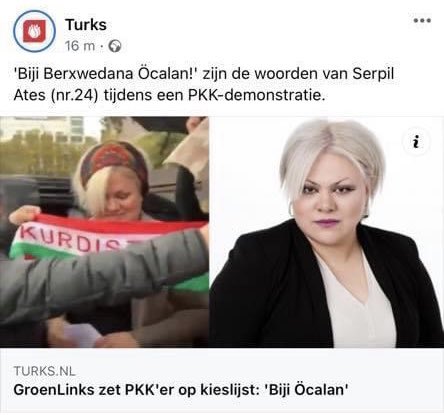Open the three-dot post options menu
The image size is (444, 415).
pos(422,20)
